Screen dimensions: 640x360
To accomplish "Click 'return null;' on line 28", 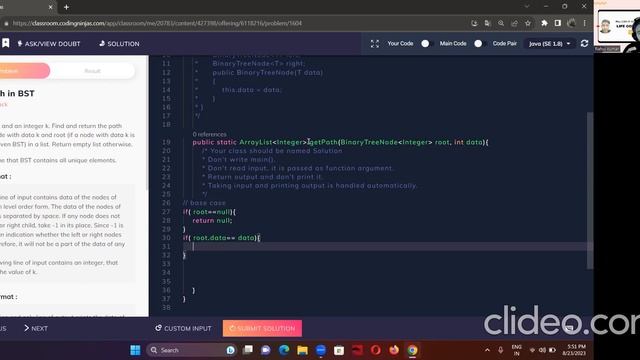I will tap(212, 220).
